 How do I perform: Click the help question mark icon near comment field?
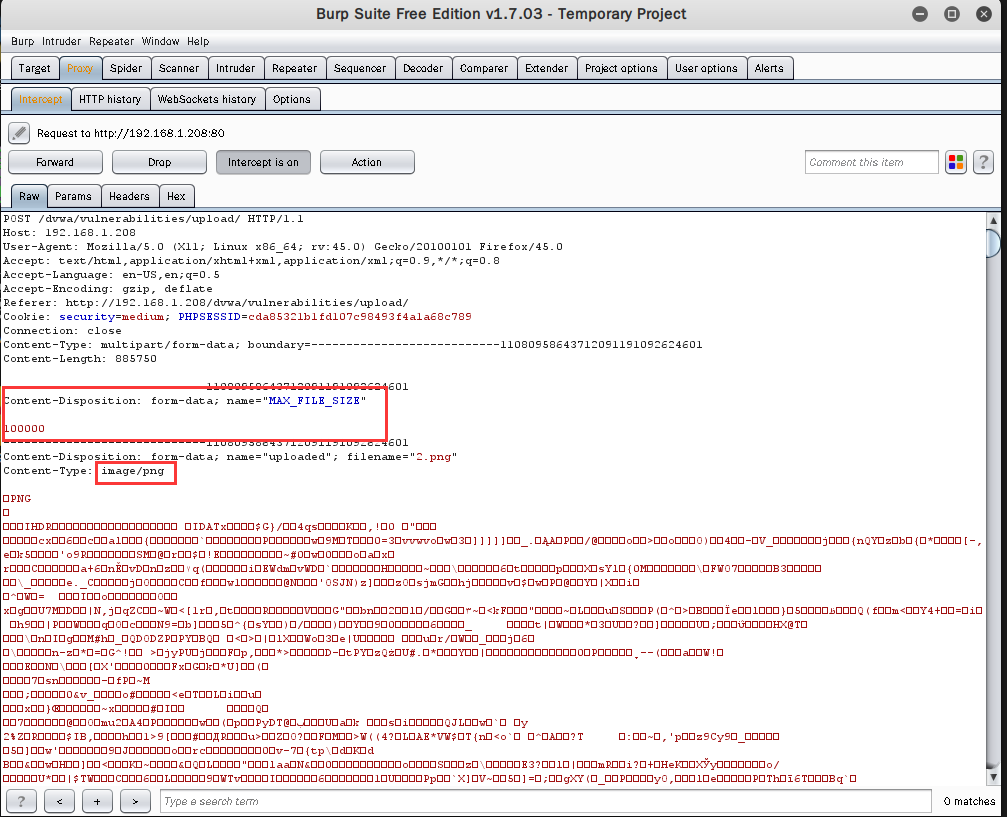coord(983,163)
